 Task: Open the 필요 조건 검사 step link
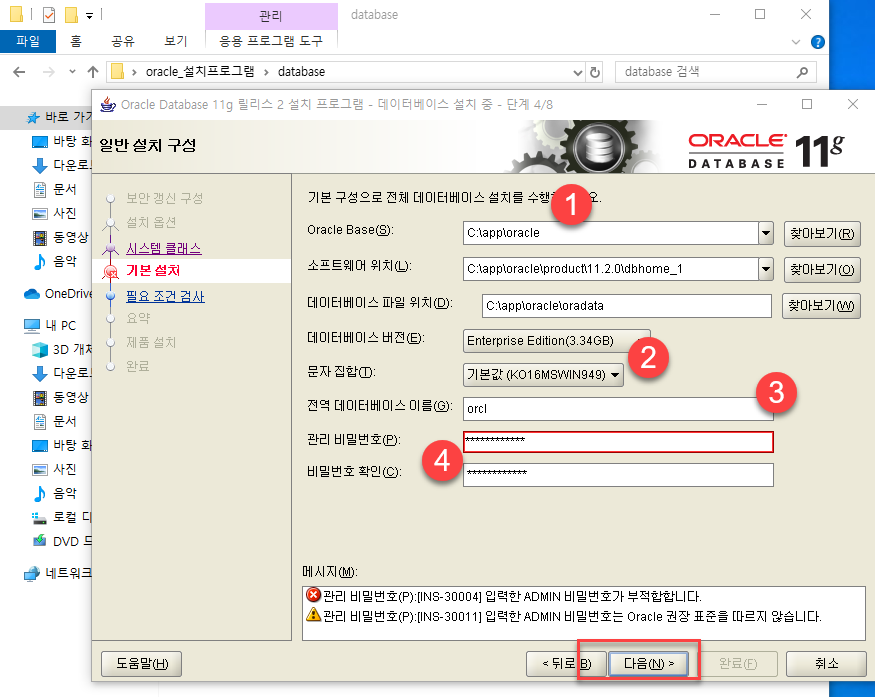tap(165, 296)
